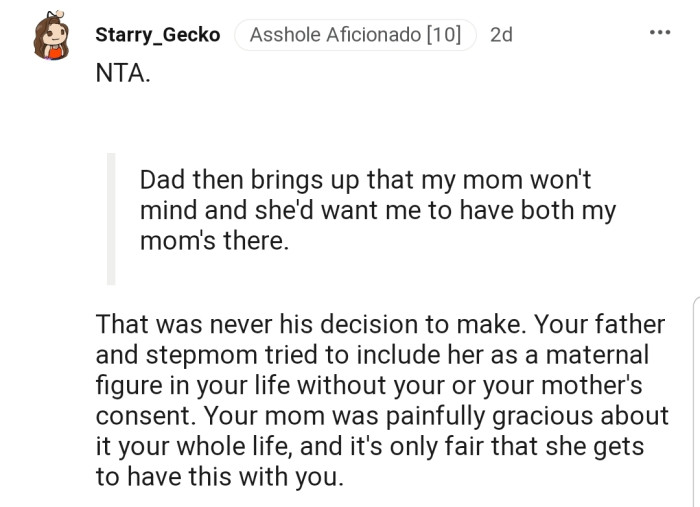700x507 pixels.
Task: Click the gray quote bar beside the quote
Action: pos(111,219)
